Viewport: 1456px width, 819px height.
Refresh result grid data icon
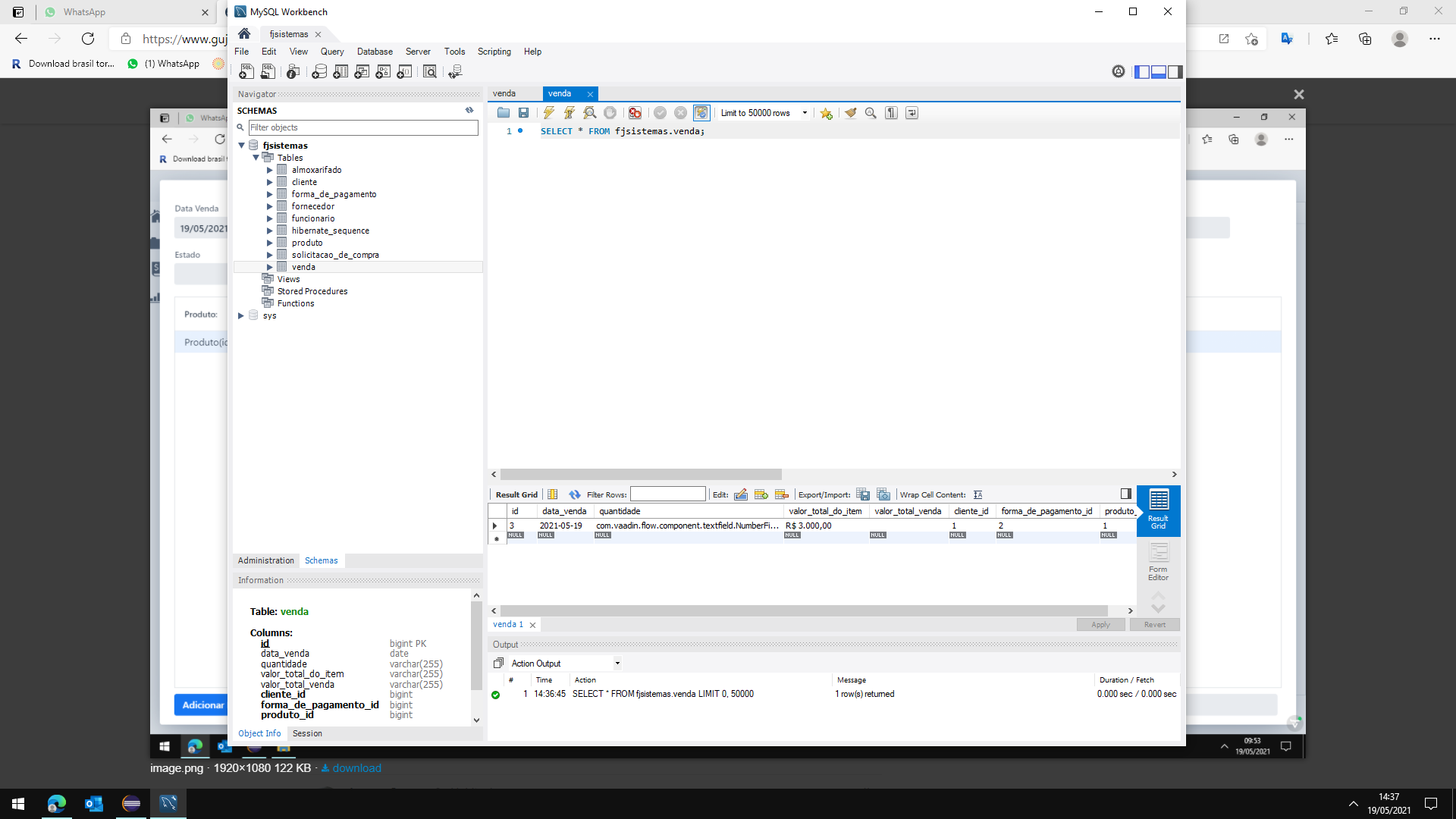(575, 494)
